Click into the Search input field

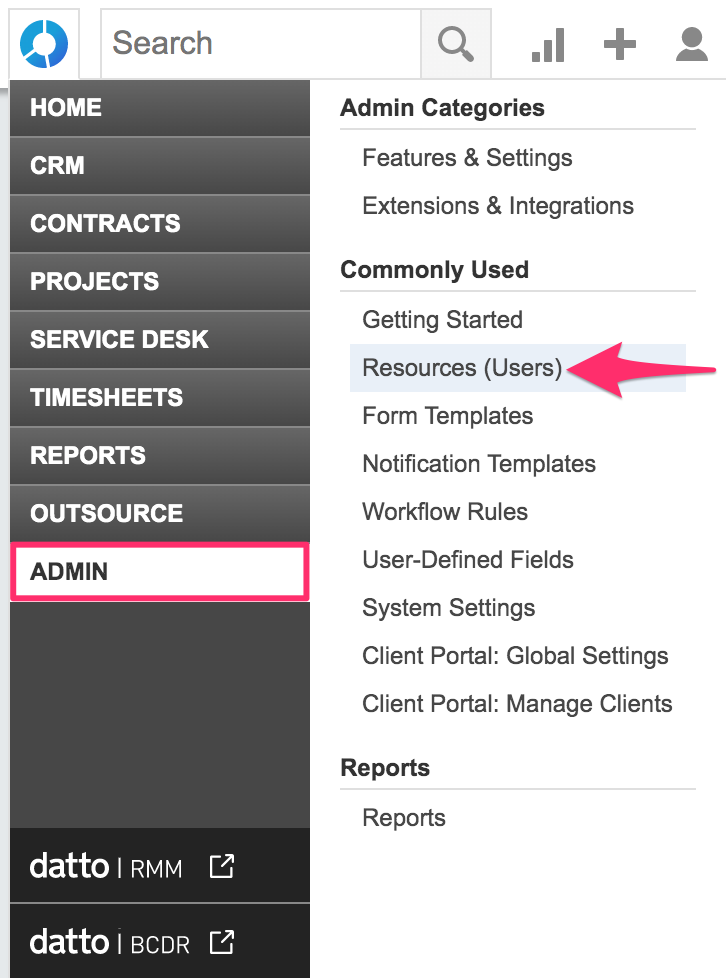click(260, 44)
